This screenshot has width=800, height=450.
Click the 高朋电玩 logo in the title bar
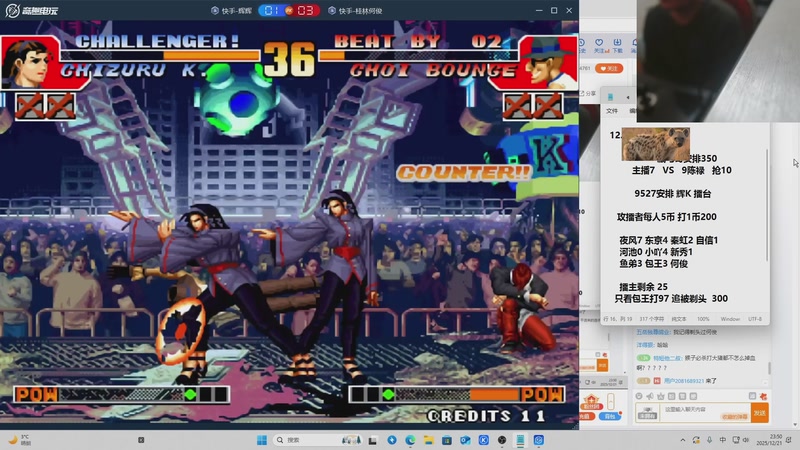click(x=32, y=10)
